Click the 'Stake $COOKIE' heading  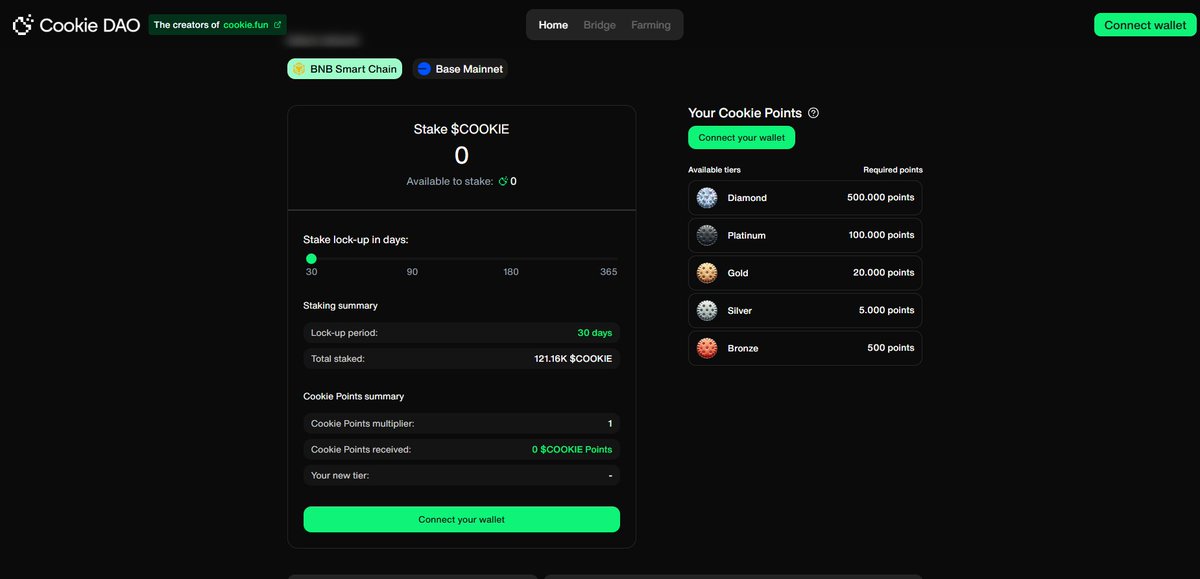[x=461, y=129]
